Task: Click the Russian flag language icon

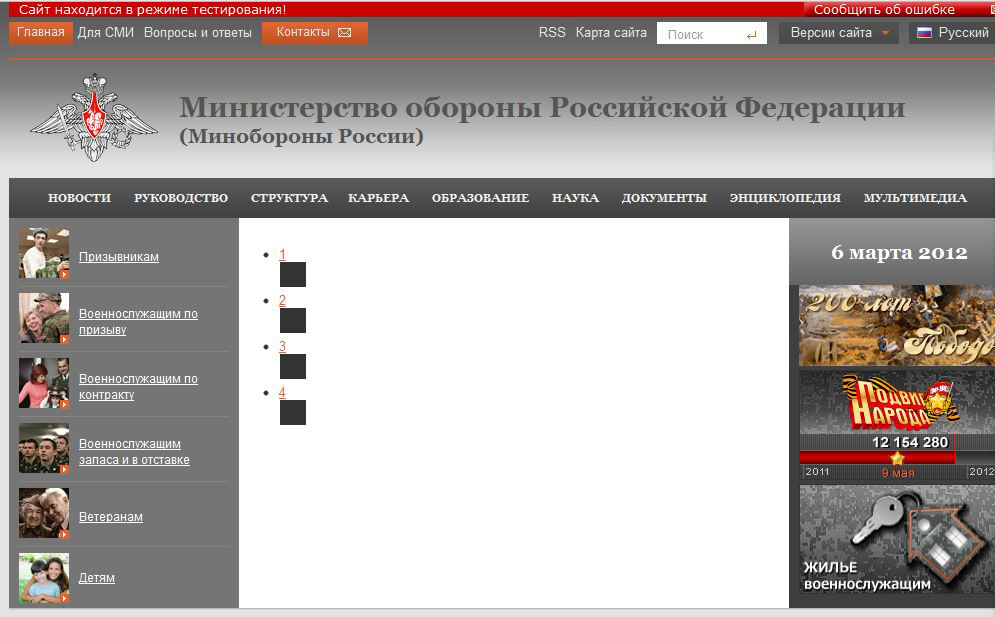Action: [924, 33]
